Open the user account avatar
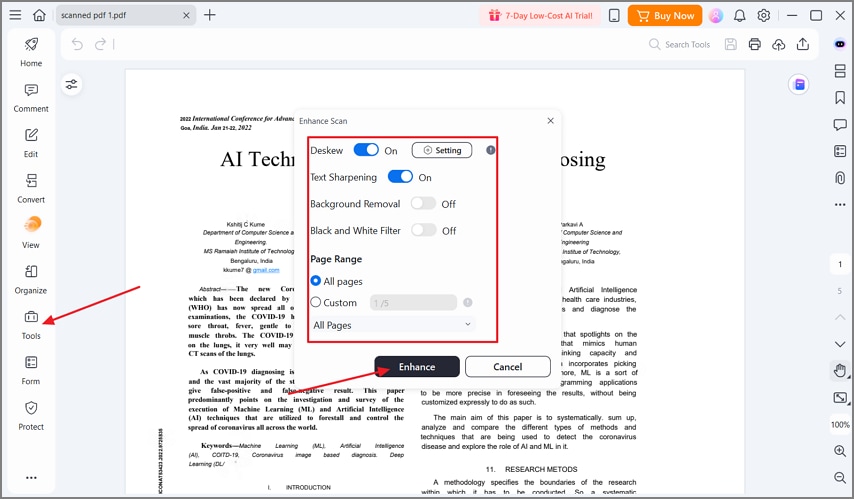 click(x=716, y=16)
